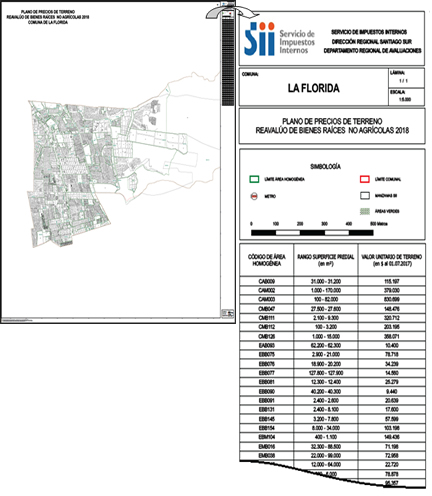
Task: Click range '62.200 - 62.300'
Action: [x=326, y=345]
